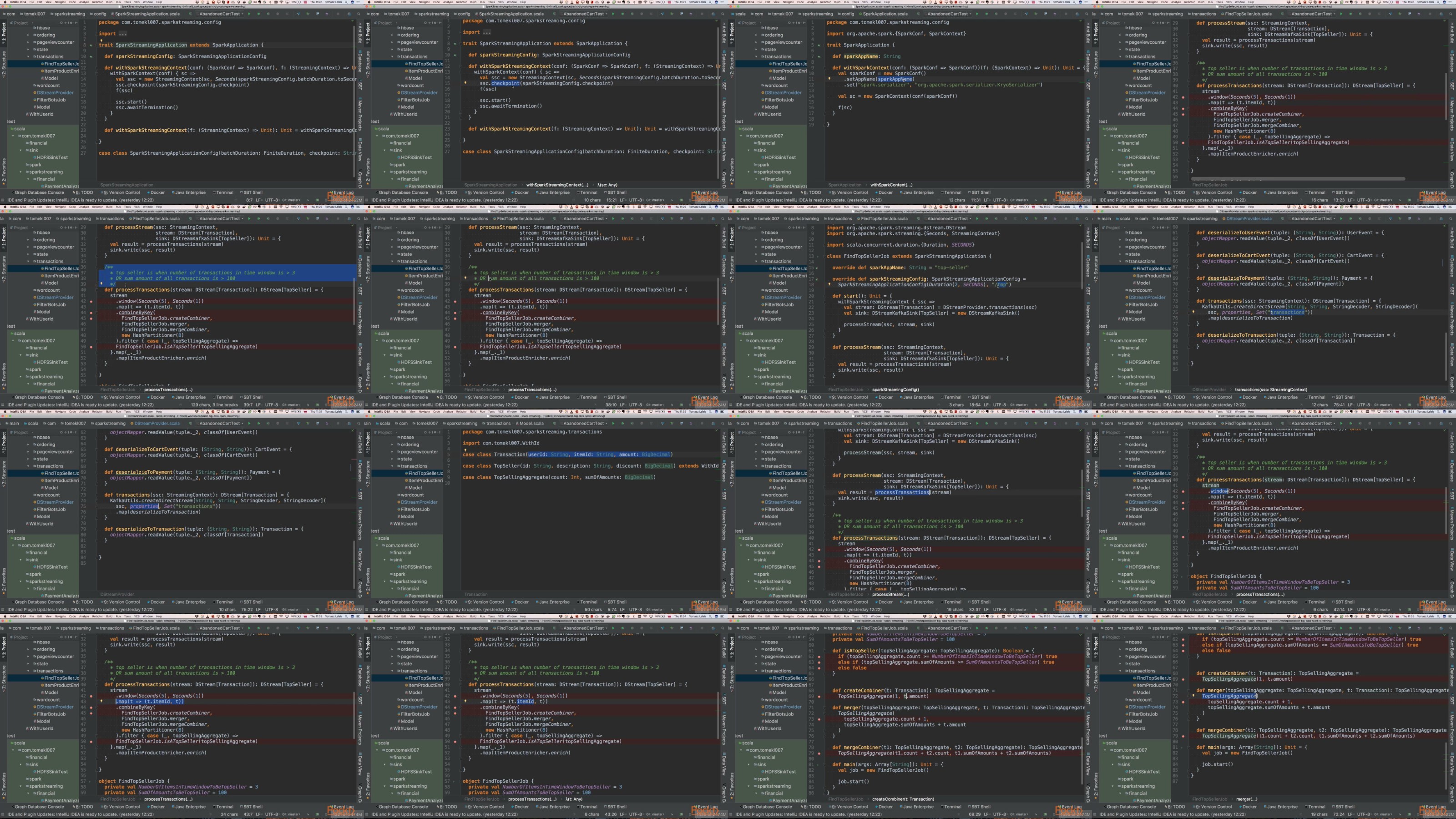Click lightbulb on line 18 near "/tmp"
Screen dimensions: 1456x819
click(829, 284)
